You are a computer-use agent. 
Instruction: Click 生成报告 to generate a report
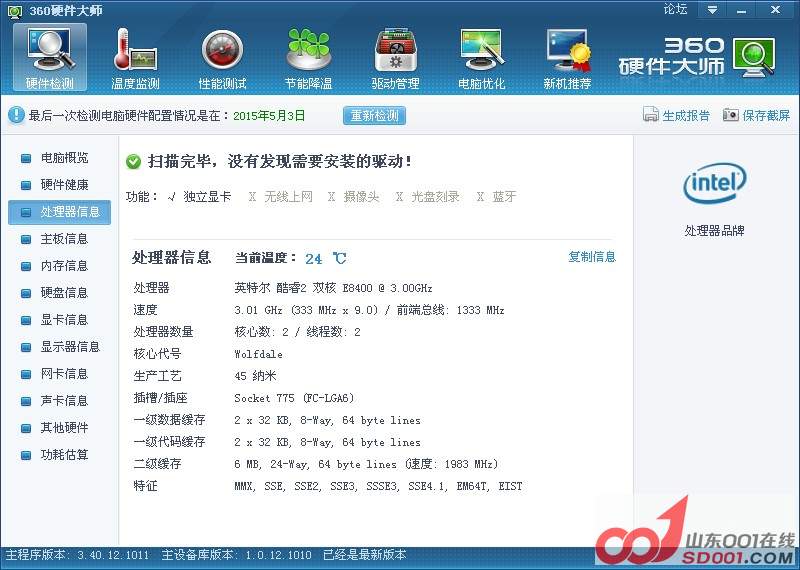click(x=686, y=115)
